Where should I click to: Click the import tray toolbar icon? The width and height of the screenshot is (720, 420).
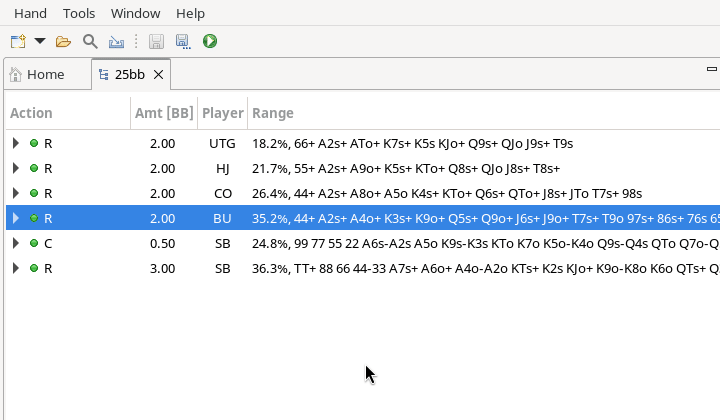116,41
